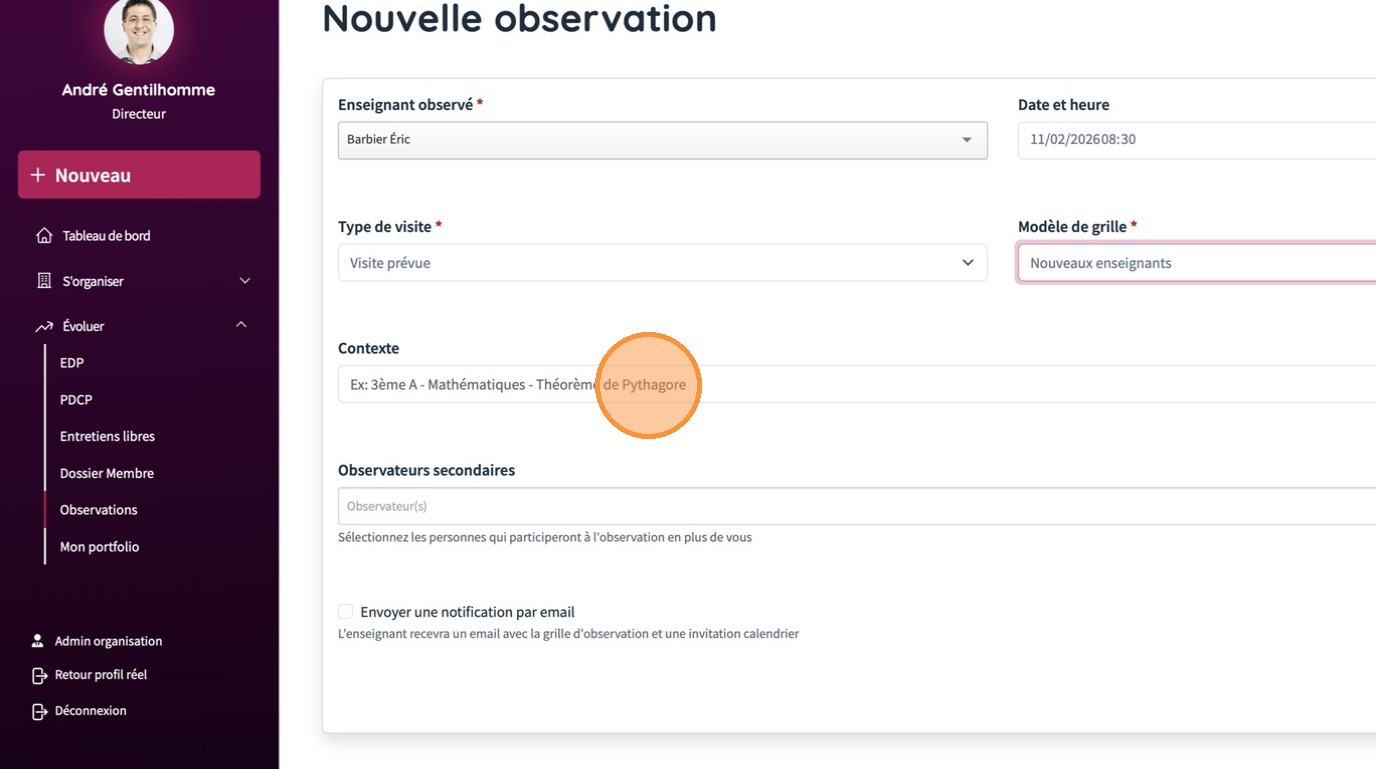Screen dimensions: 1376x769
Task: Click the logout icon beside Déconnexion
Action: click(x=39, y=711)
